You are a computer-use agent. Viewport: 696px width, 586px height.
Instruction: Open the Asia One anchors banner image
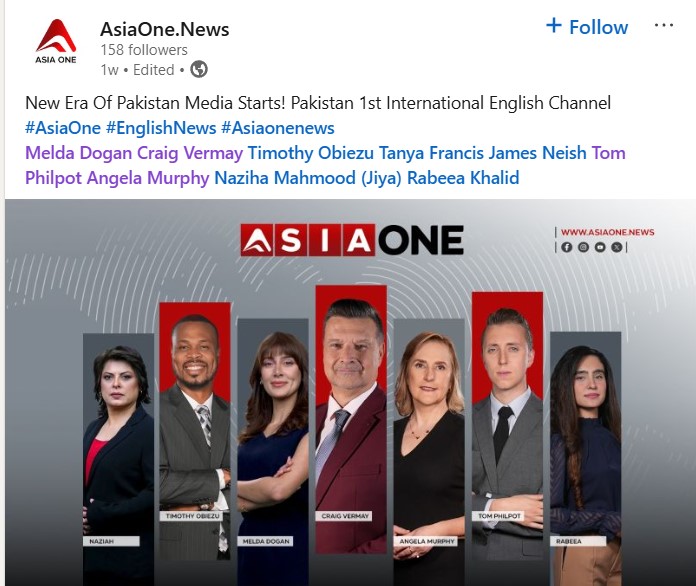click(x=350, y=392)
